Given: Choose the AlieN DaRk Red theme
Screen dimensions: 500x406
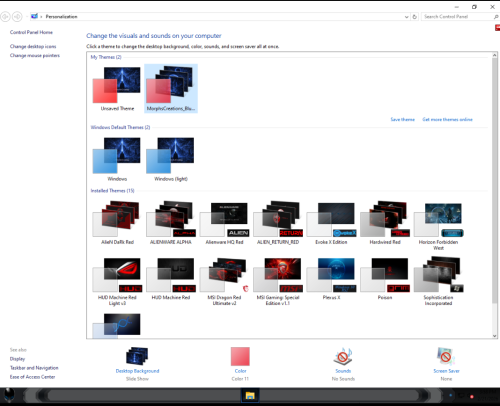Looking at the screenshot, I should (x=117, y=223).
